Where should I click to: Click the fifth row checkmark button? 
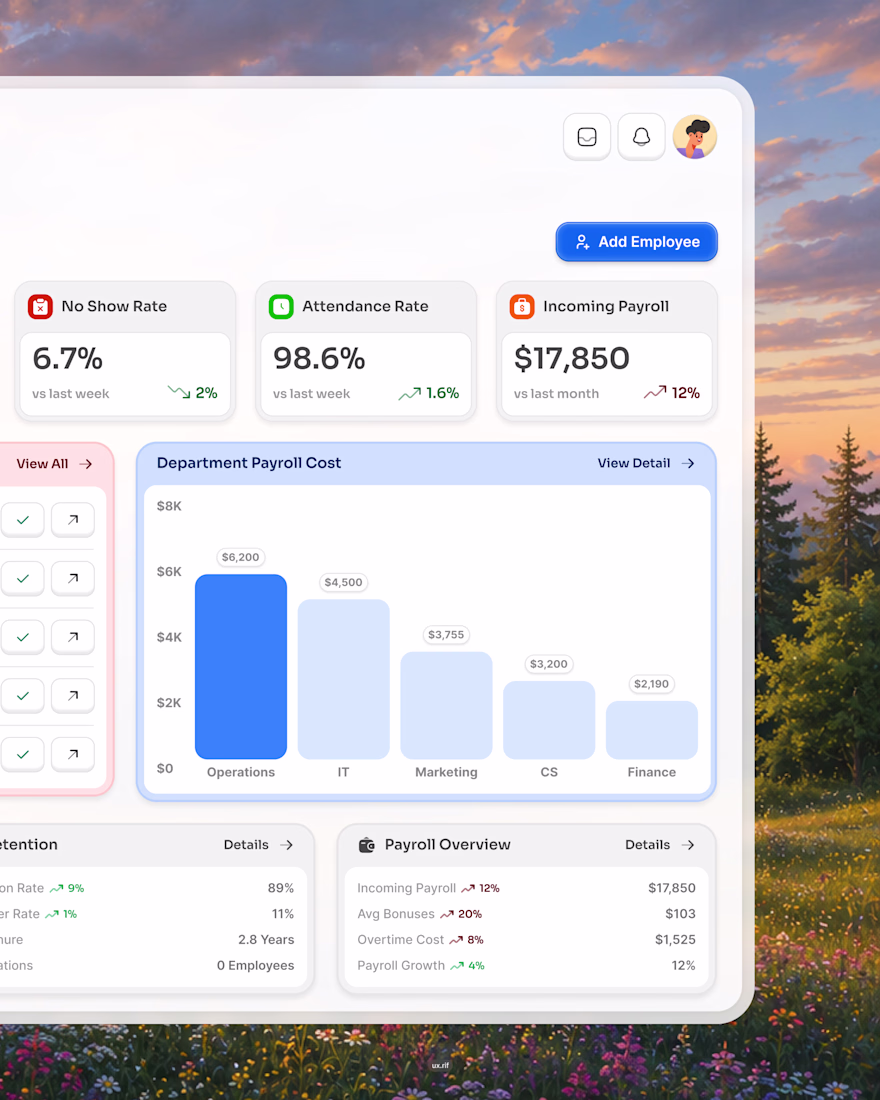22,755
